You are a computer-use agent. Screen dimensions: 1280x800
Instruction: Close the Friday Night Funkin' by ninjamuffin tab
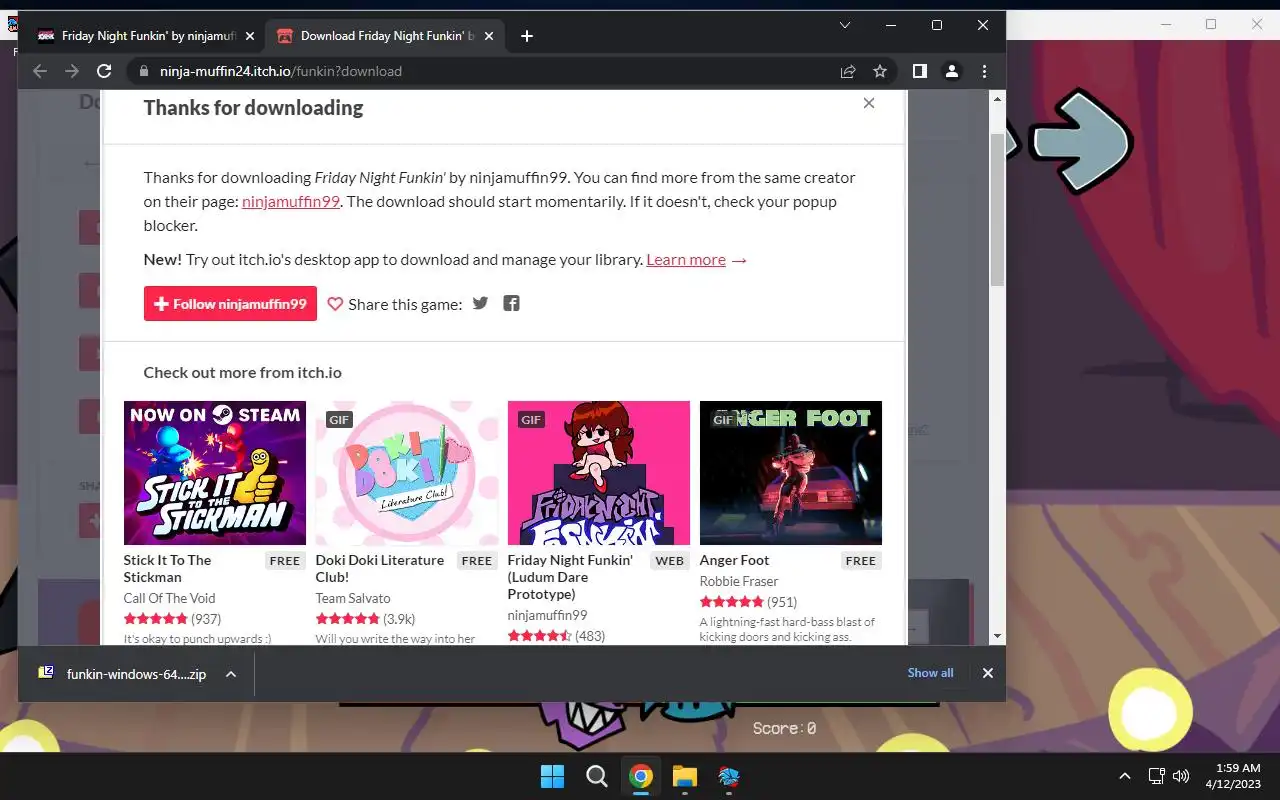click(250, 36)
